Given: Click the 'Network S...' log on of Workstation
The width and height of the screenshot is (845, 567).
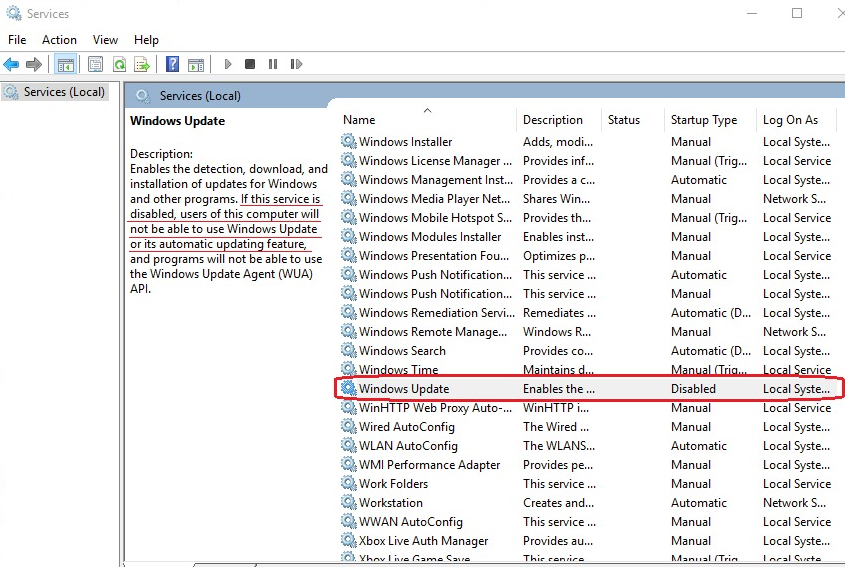Looking at the screenshot, I should coord(794,503).
